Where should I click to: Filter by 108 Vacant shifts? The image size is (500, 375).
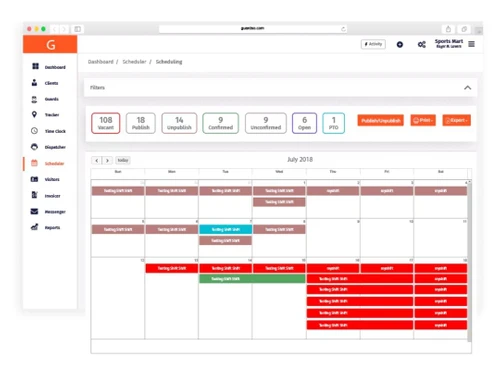pos(106,123)
